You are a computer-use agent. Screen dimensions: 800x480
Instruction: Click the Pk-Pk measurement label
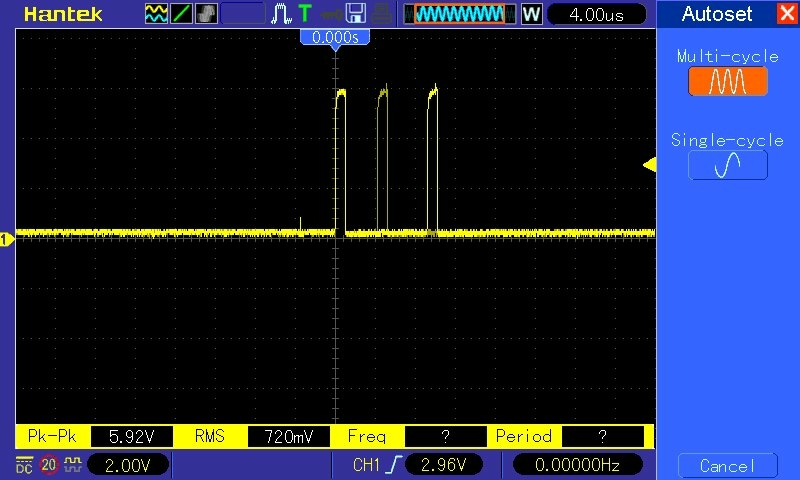(53, 436)
